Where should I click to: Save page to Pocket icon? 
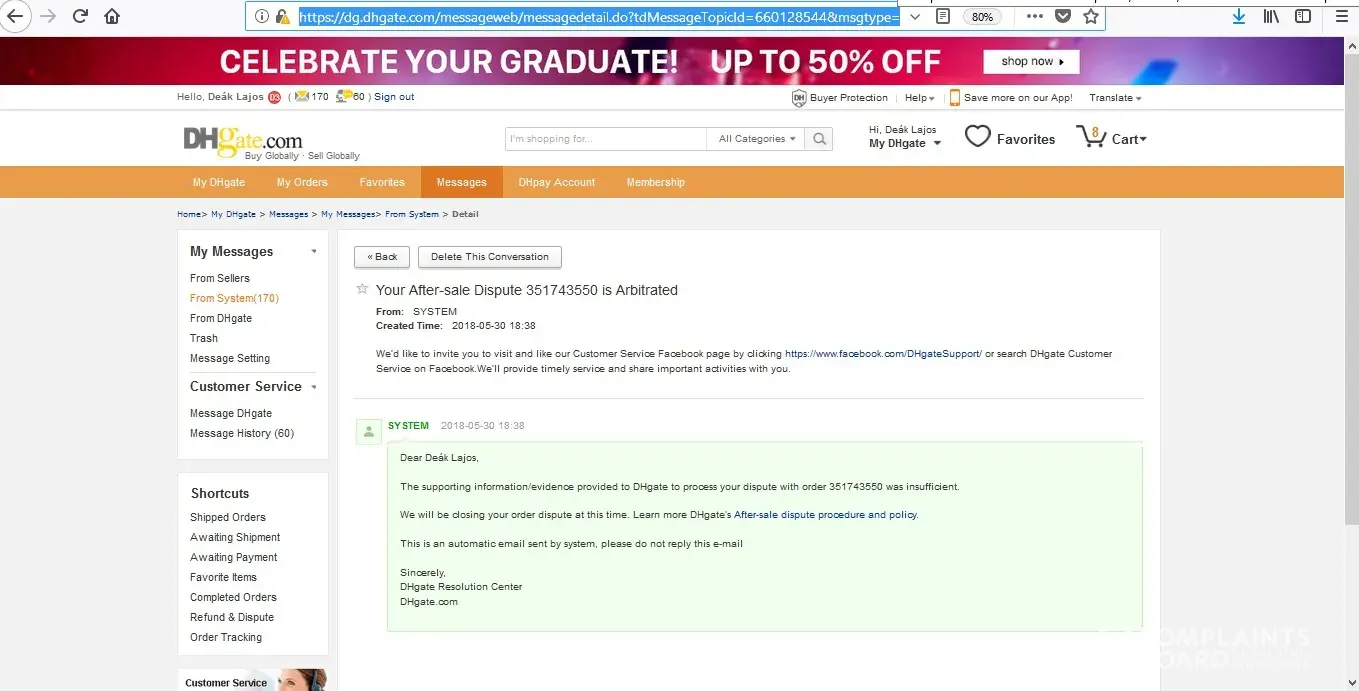click(x=1064, y=16)
